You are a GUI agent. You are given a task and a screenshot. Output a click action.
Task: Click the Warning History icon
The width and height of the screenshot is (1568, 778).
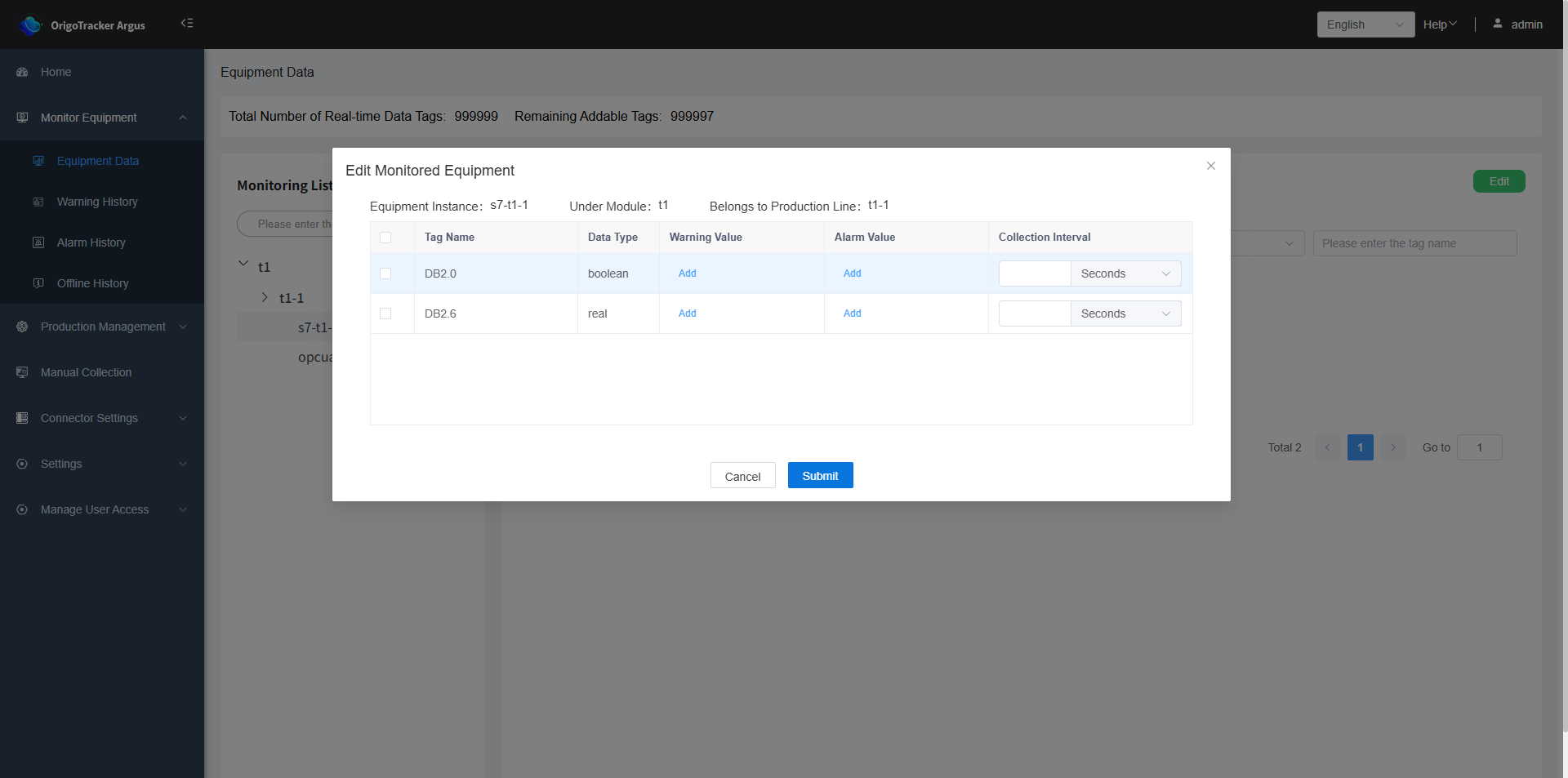click(38, 202)
